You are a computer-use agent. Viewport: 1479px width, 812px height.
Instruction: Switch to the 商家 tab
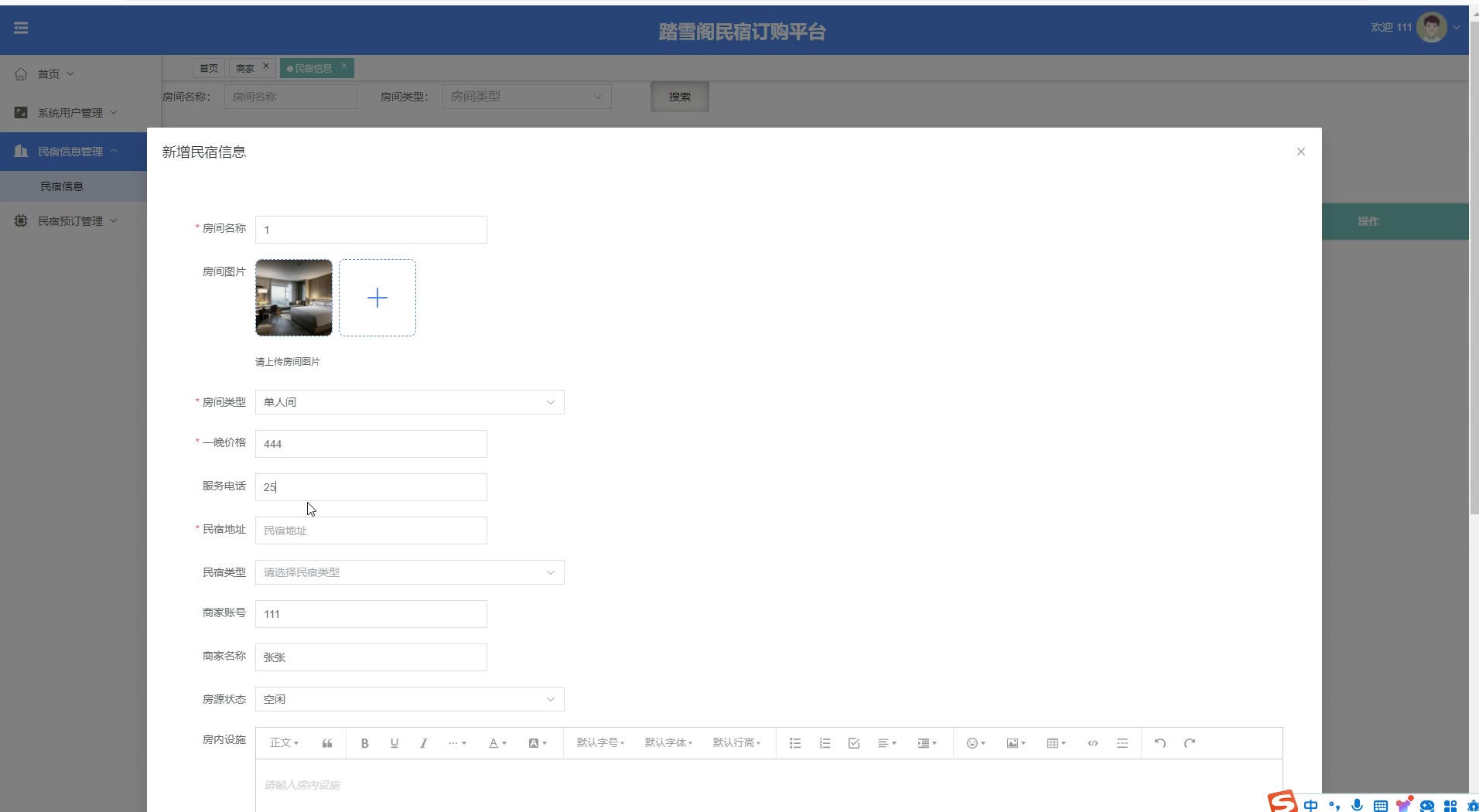(245, 68)
